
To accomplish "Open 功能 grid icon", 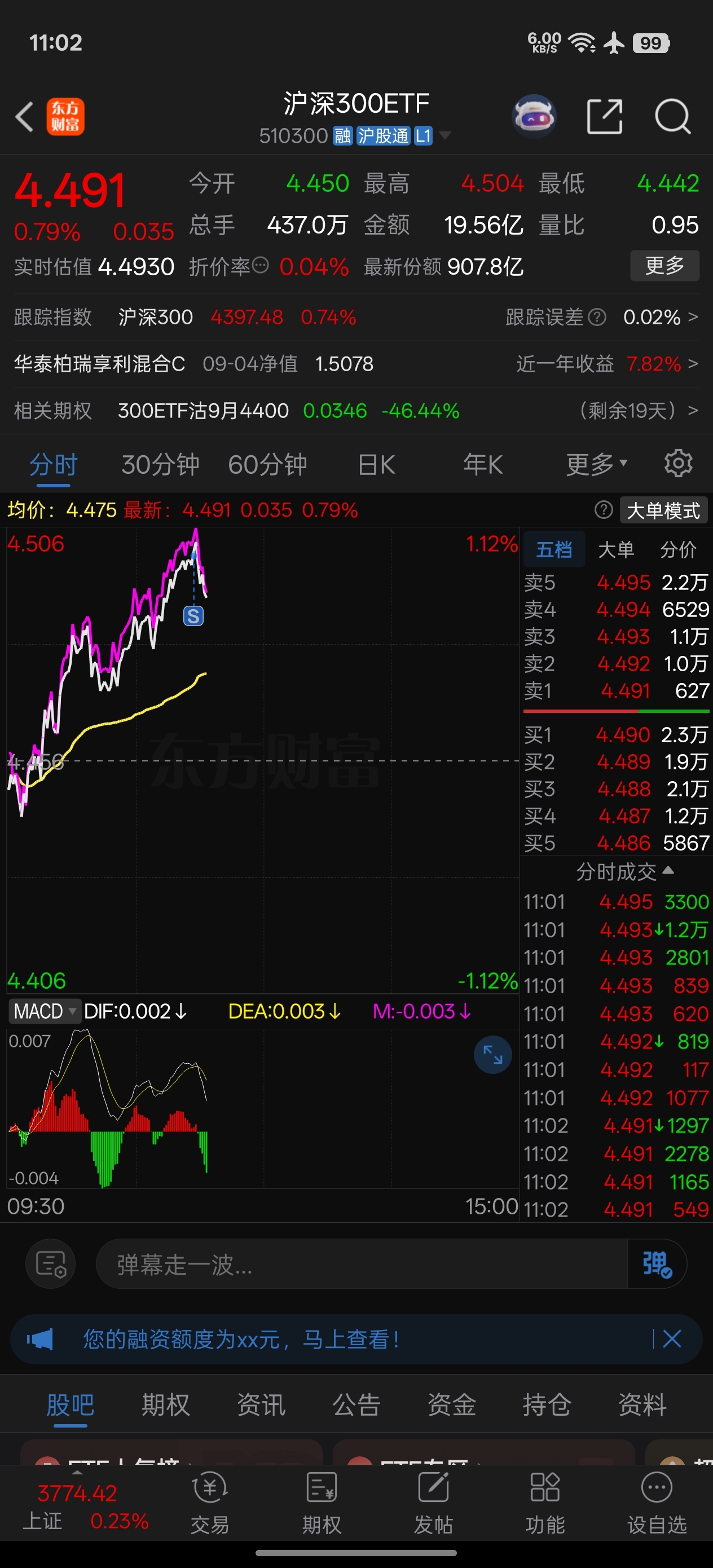I will tap(545, 1504).
